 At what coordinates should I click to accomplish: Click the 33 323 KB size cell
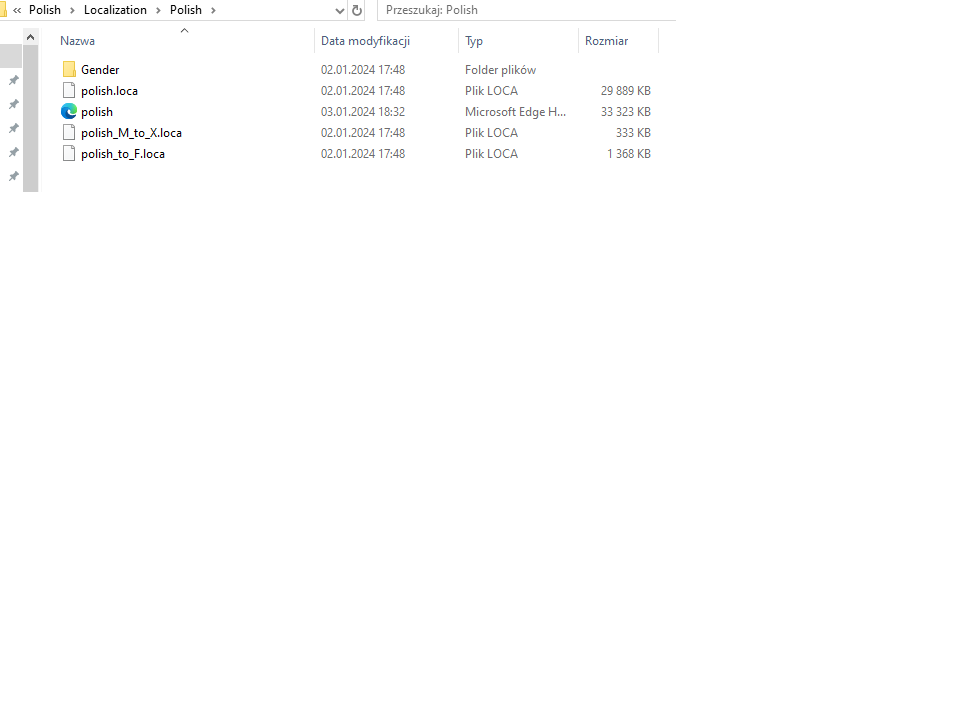(x=625, y=112)
